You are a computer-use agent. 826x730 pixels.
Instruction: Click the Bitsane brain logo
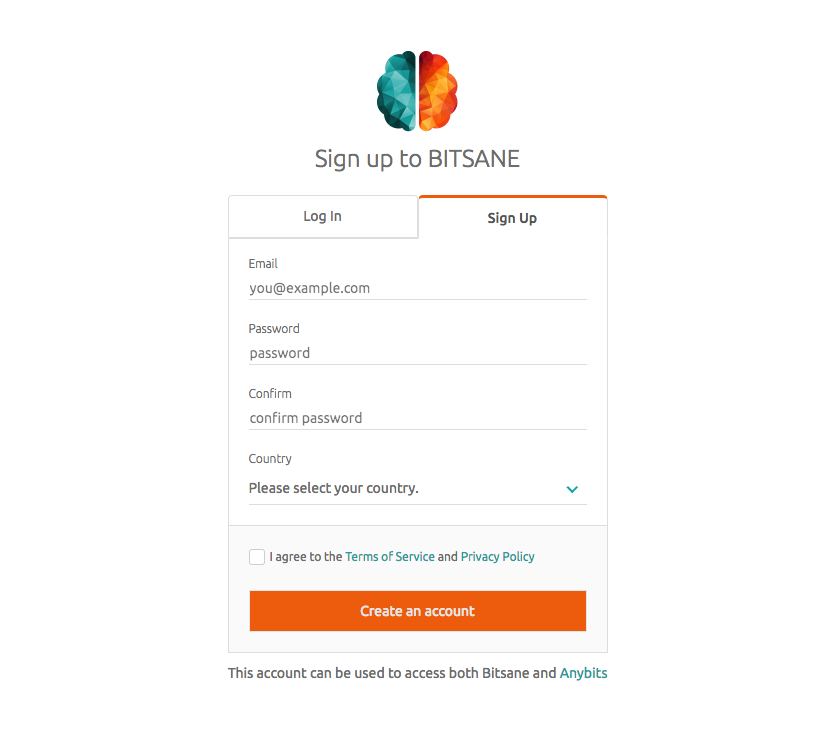point(417,91)
